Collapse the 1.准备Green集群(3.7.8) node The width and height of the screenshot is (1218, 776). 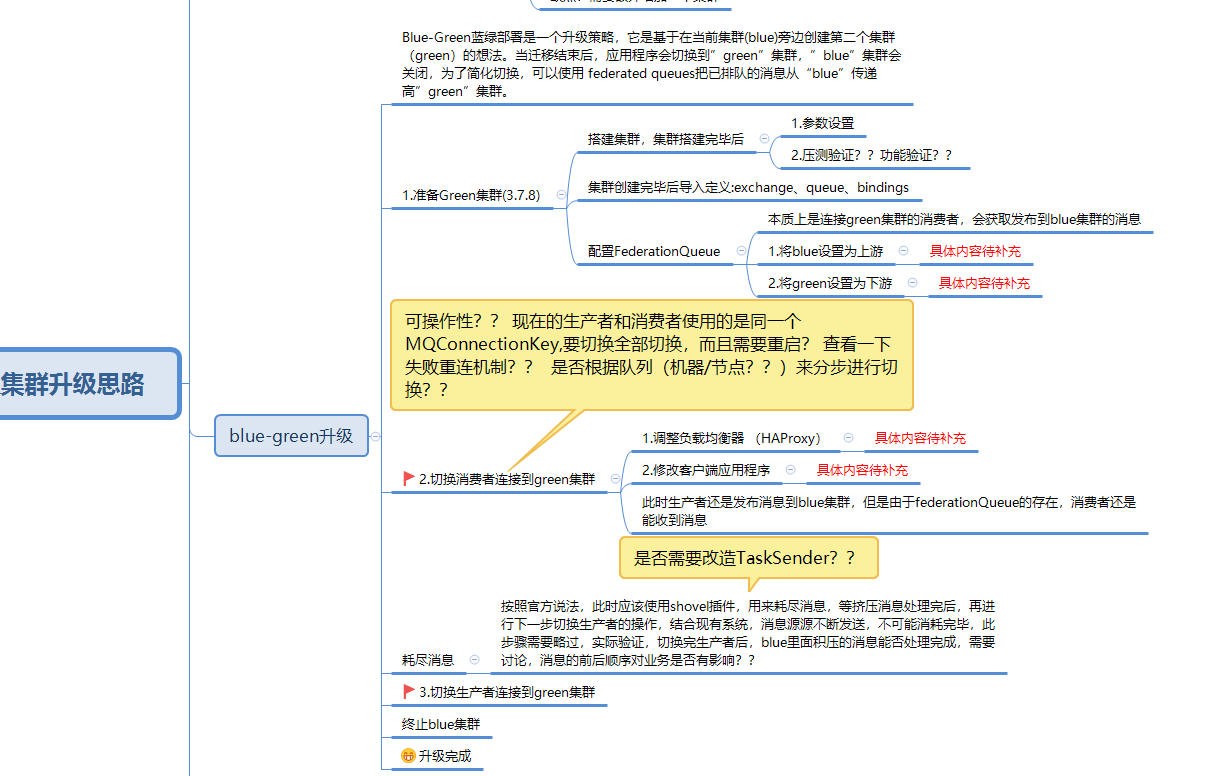(561, 195)
